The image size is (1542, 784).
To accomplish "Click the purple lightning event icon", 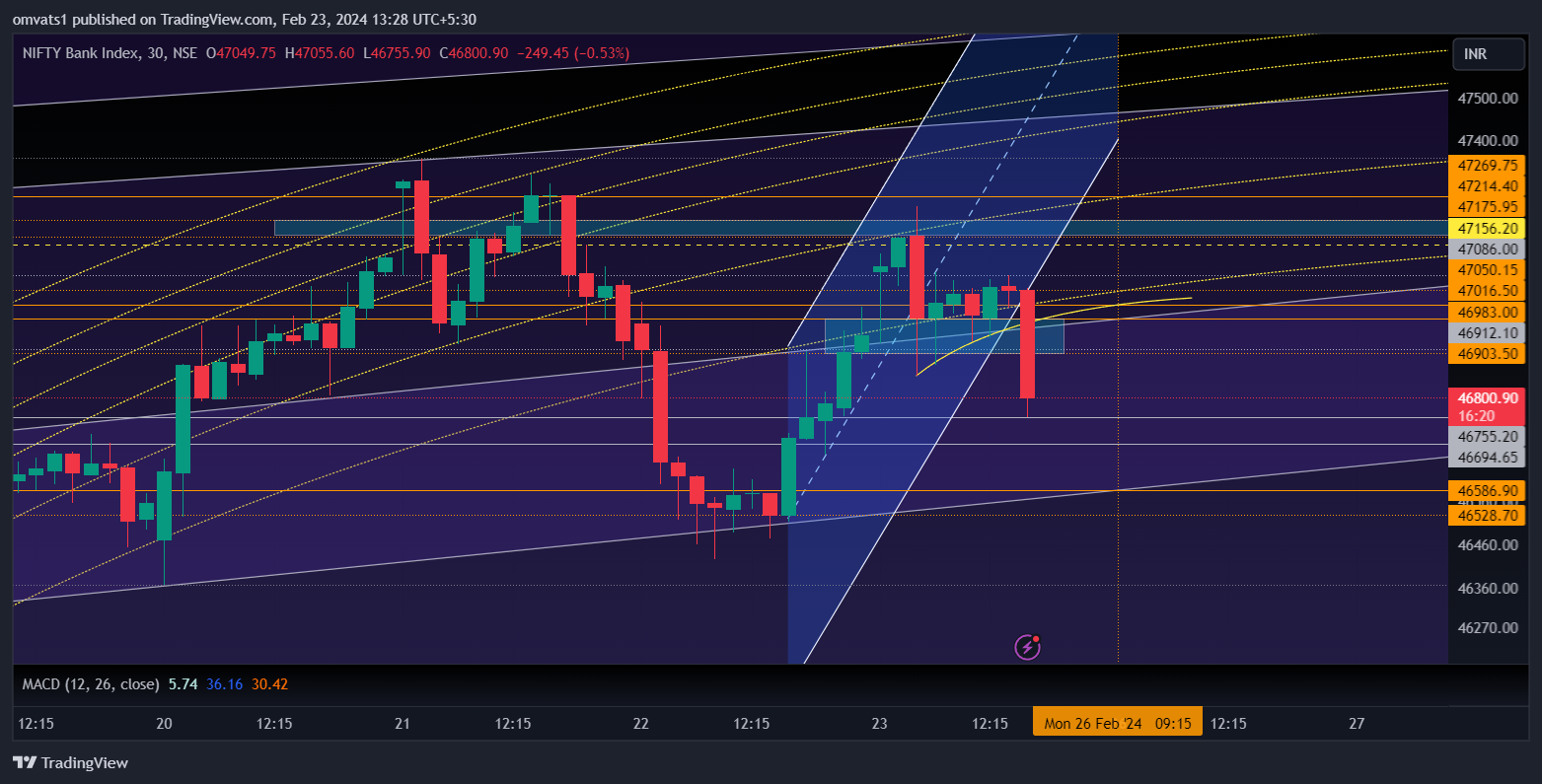I will click(x=1028, y=647).
